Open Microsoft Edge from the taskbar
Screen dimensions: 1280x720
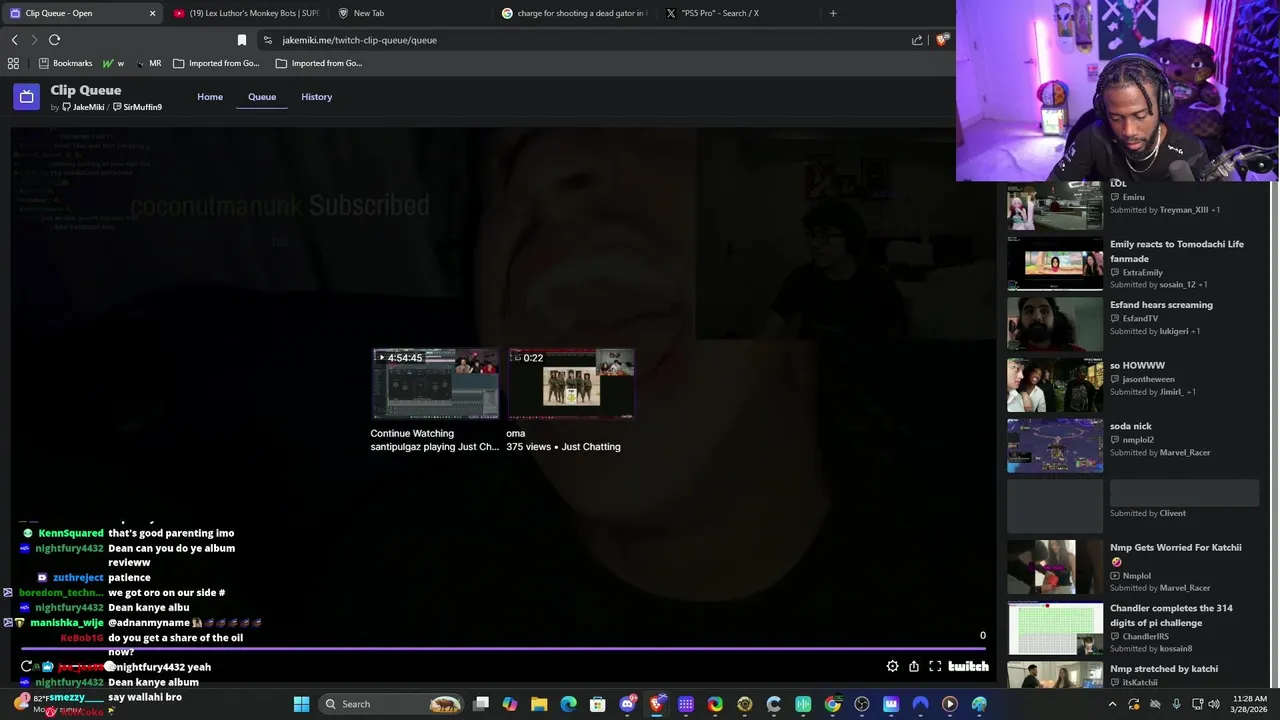click(x=568, y=704)
